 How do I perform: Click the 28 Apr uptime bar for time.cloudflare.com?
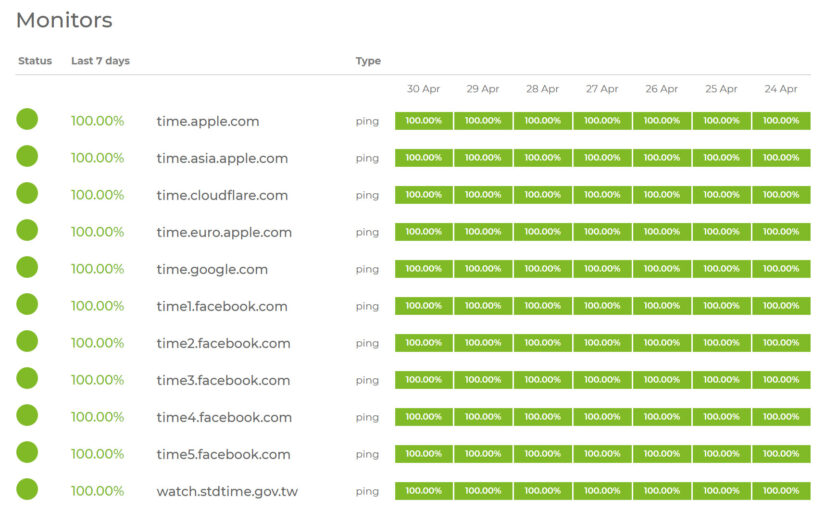point(542,195)
